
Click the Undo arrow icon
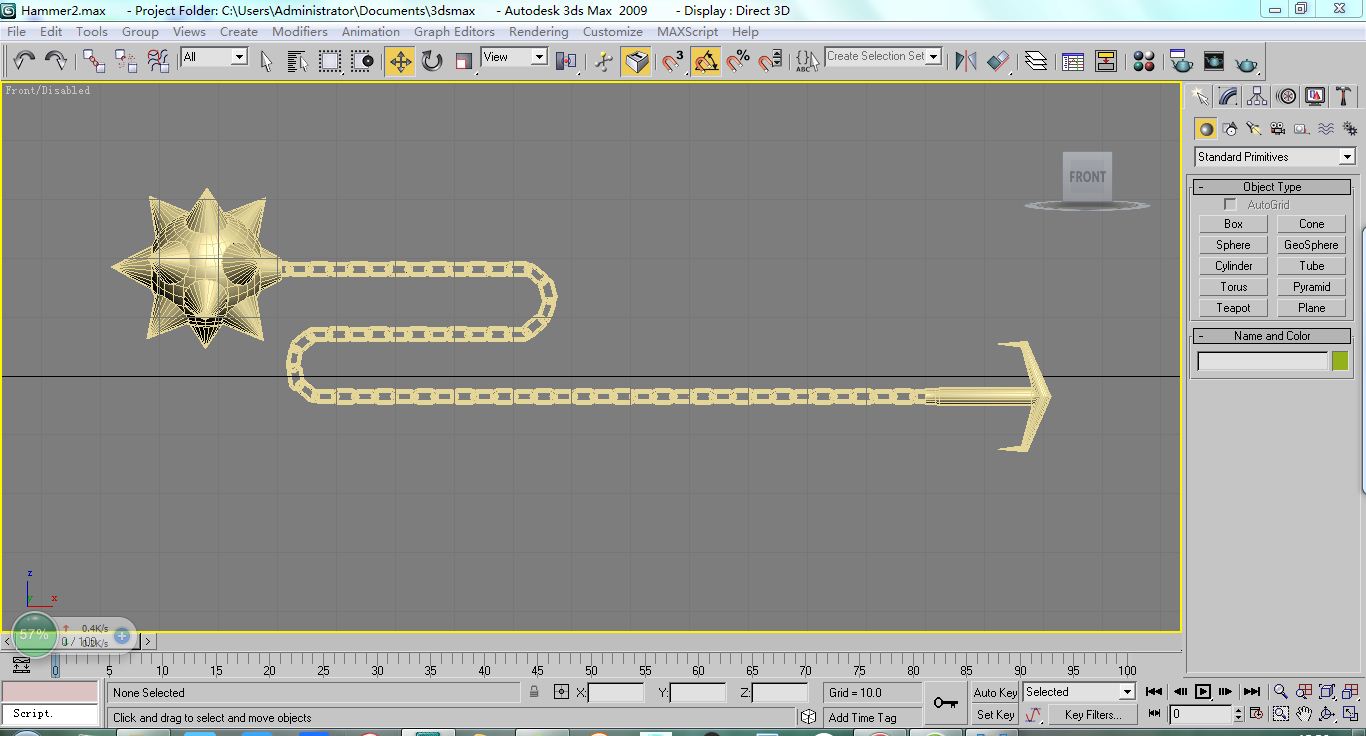pyautogui.click(x=24, y=61)
